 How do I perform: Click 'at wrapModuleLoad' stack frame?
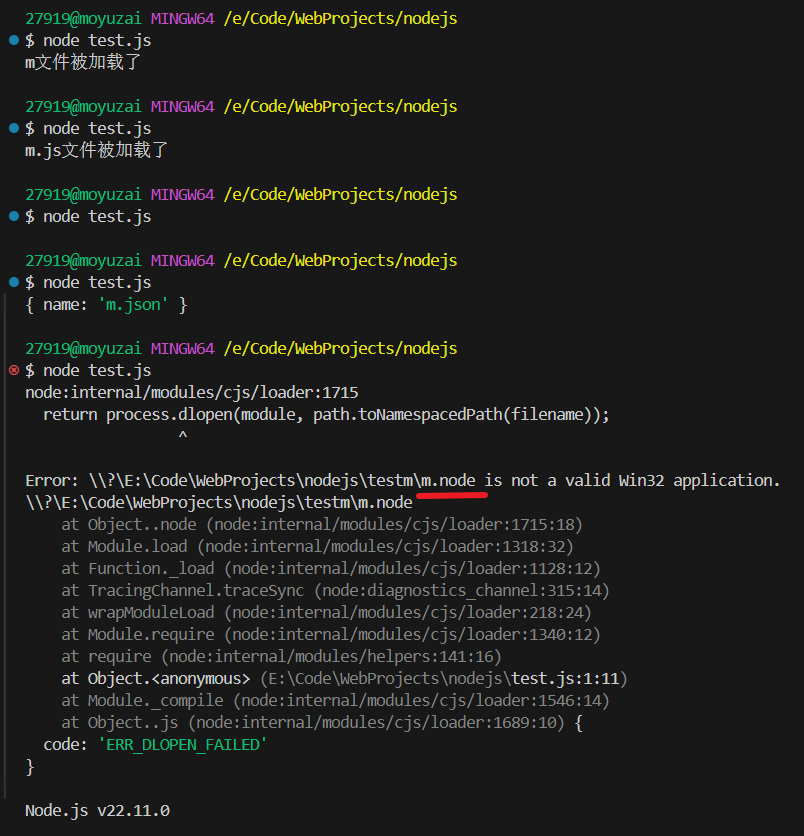(326, 613)
